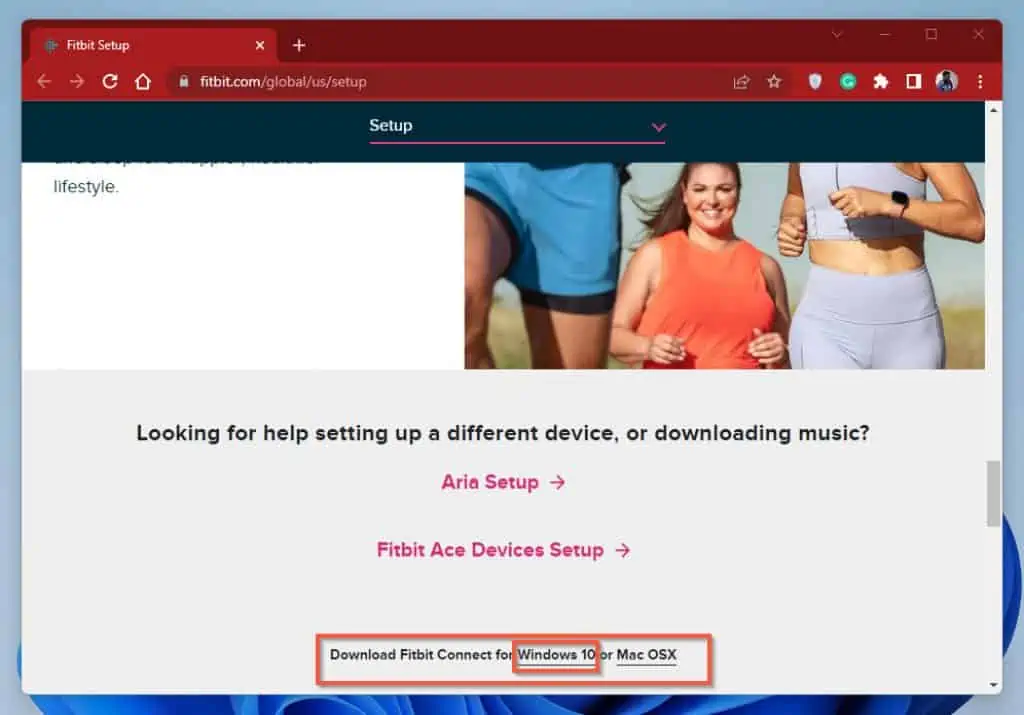Open the shield extension icon
The width and height of the screenshot is (1024, 715).
[815, 82]
